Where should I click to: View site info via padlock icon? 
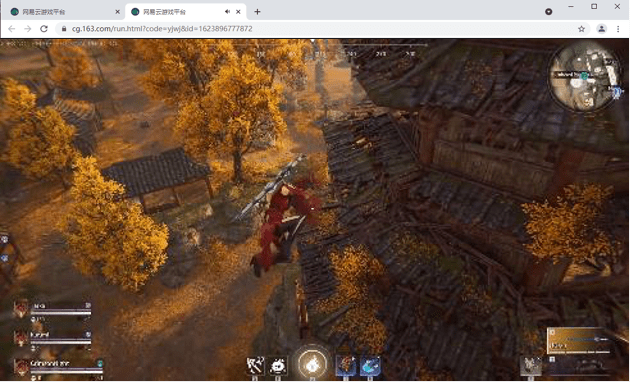tap(63, 29)
